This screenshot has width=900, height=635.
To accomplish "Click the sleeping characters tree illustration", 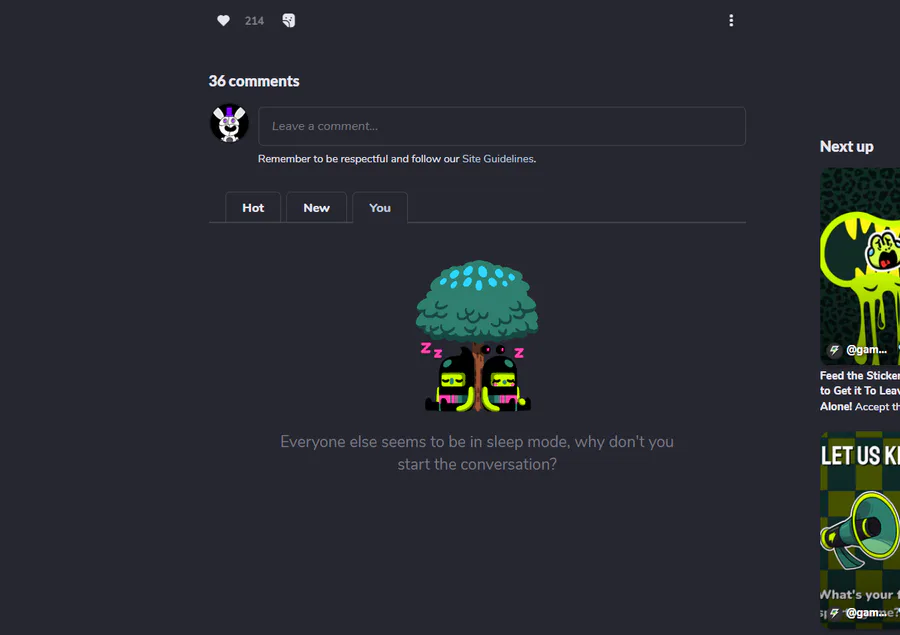I will (477, 336).
